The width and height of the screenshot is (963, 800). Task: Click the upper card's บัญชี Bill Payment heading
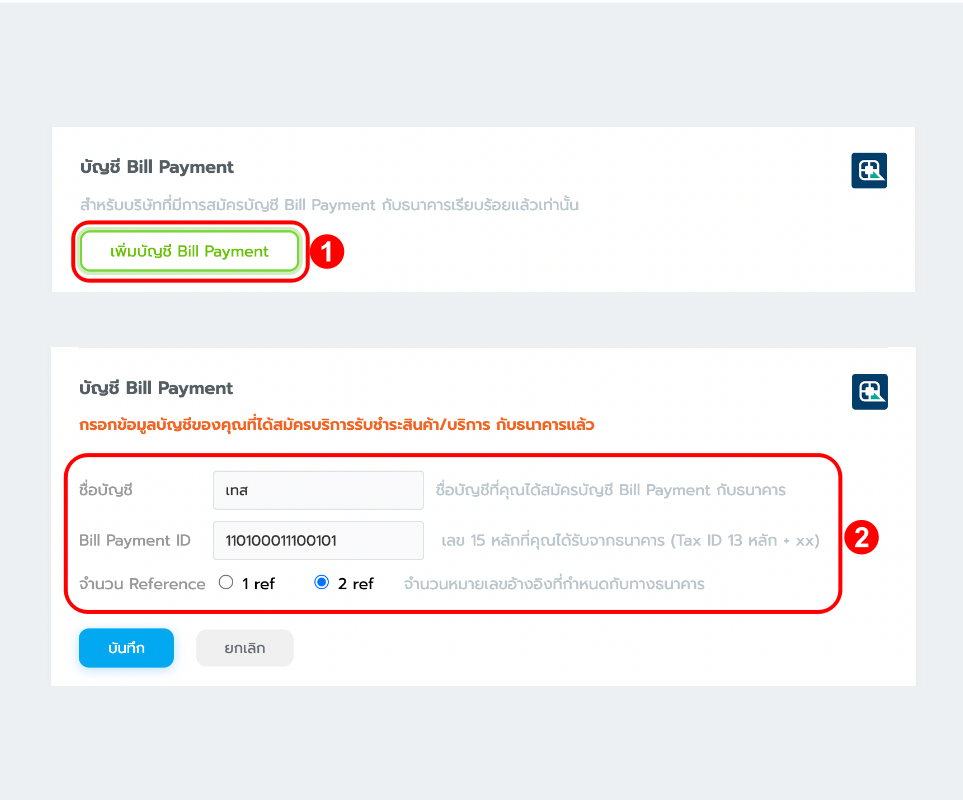(x=157, y=167)
